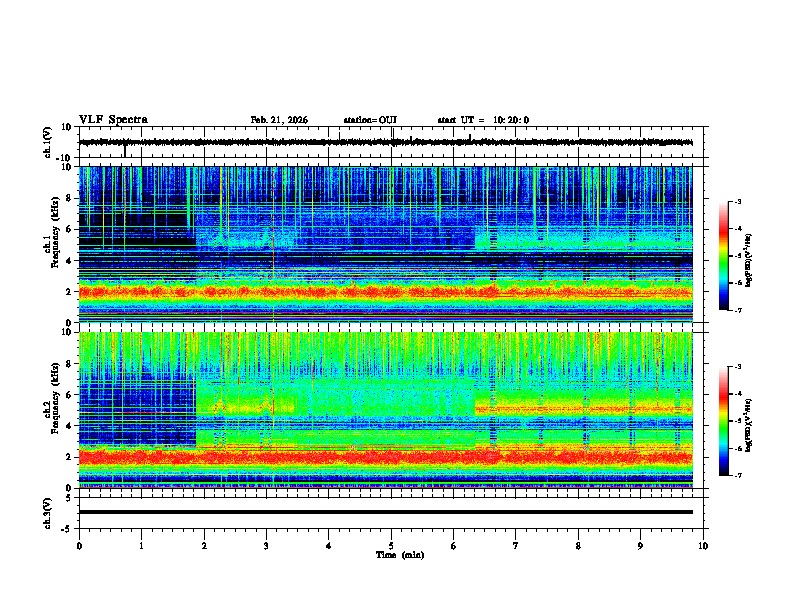This screenshot has height=612, width=792.
Task: Click the "start UT = 10:20:0" header text
Action: [483, 120]
